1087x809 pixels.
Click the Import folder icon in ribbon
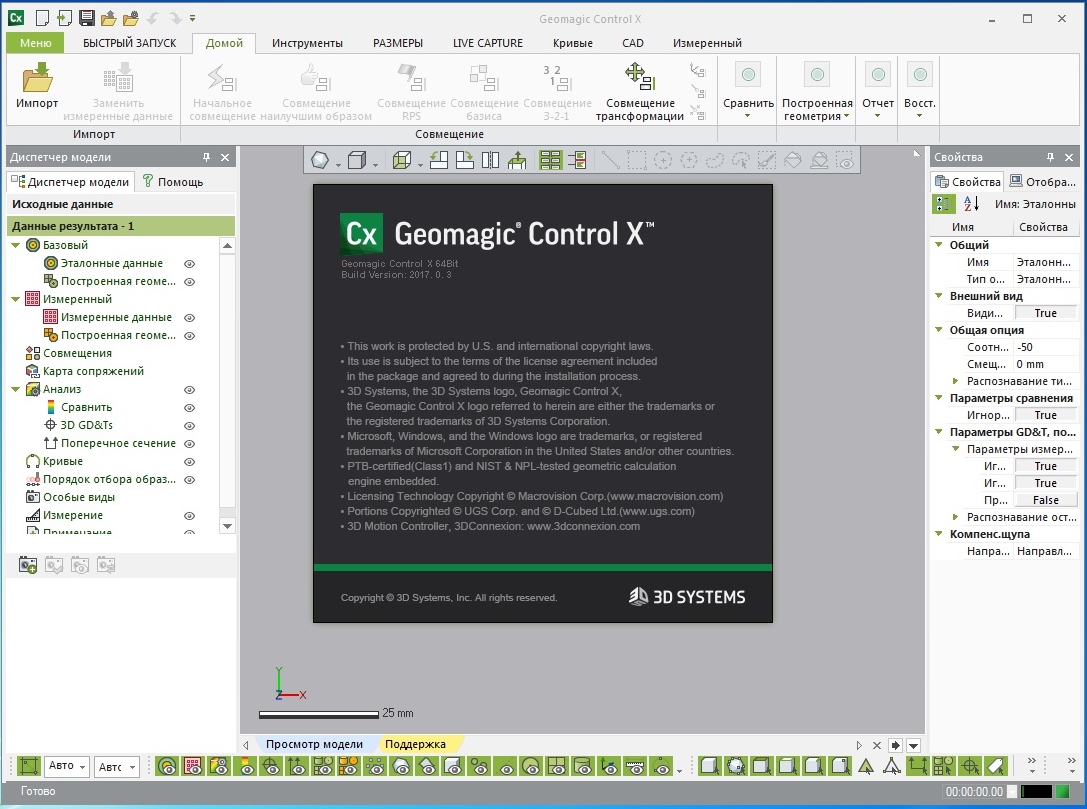click(x=37, y=77)
